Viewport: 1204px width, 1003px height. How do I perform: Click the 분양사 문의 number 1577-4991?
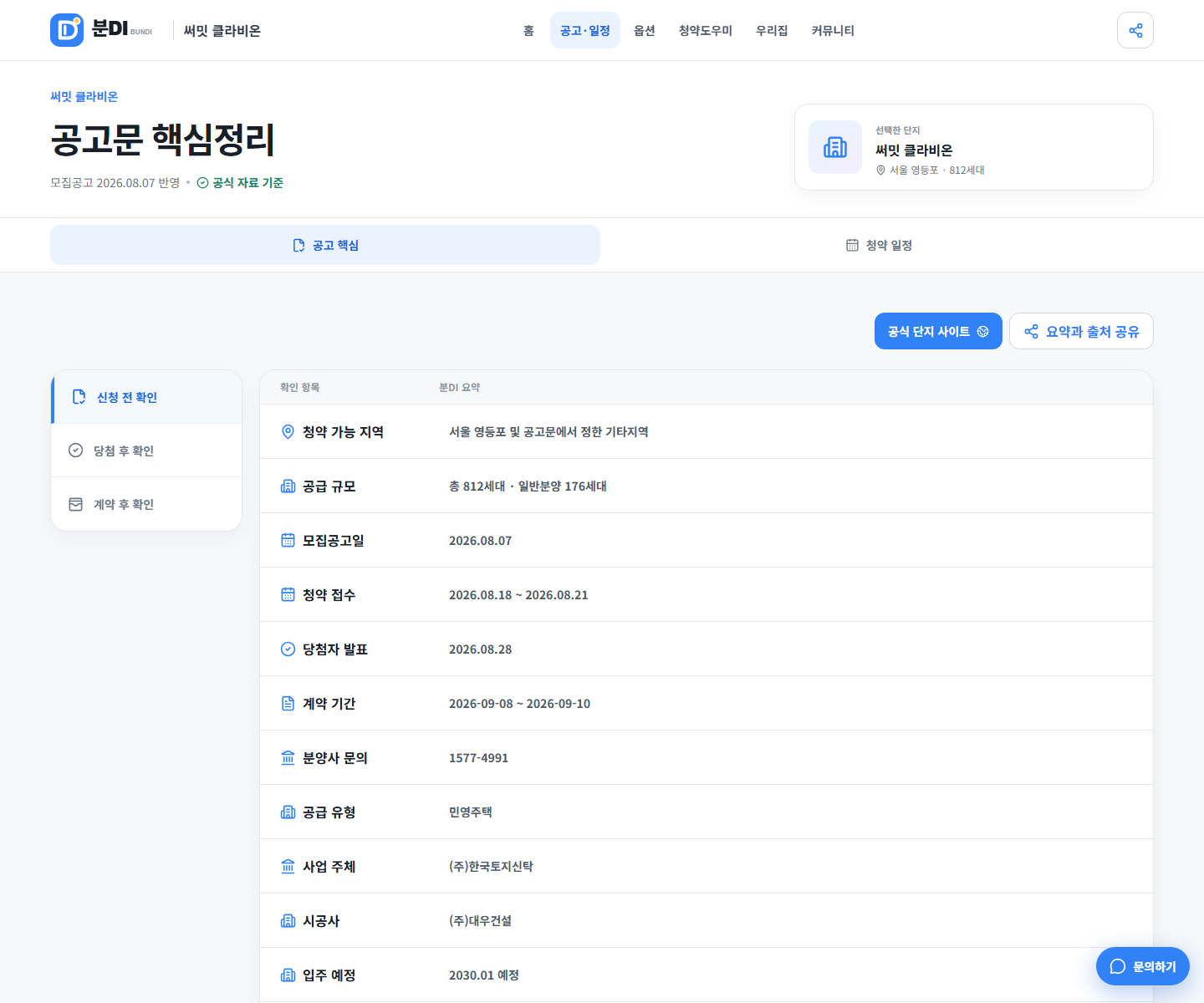(478, 758)
